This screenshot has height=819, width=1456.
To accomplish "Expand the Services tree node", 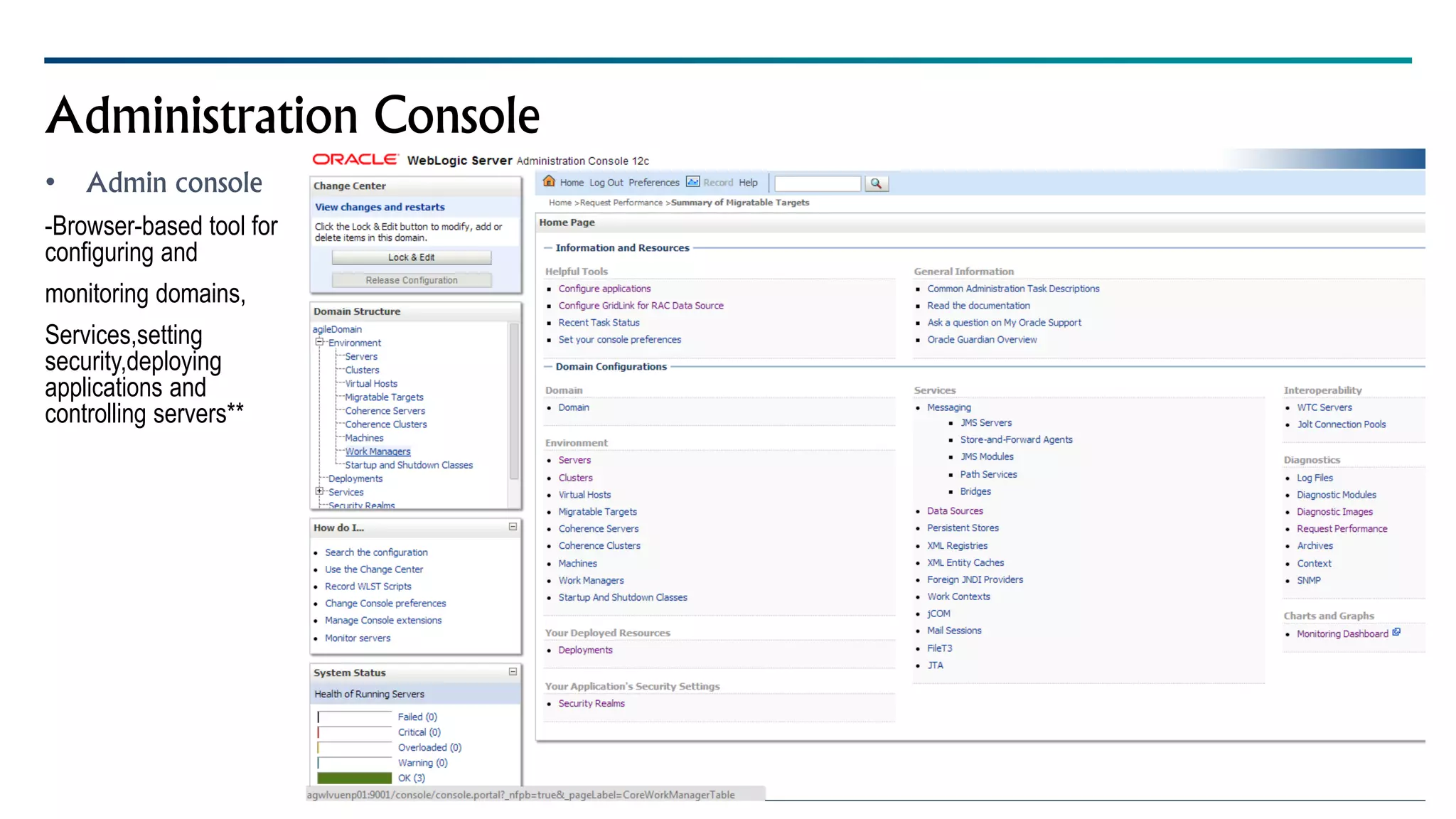I will [319, 491].
